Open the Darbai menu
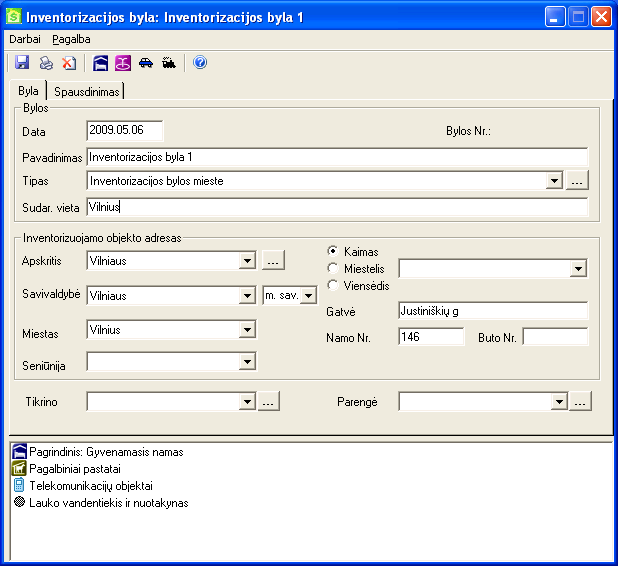Viewport: 618px width, 566px height. (25, 39)
